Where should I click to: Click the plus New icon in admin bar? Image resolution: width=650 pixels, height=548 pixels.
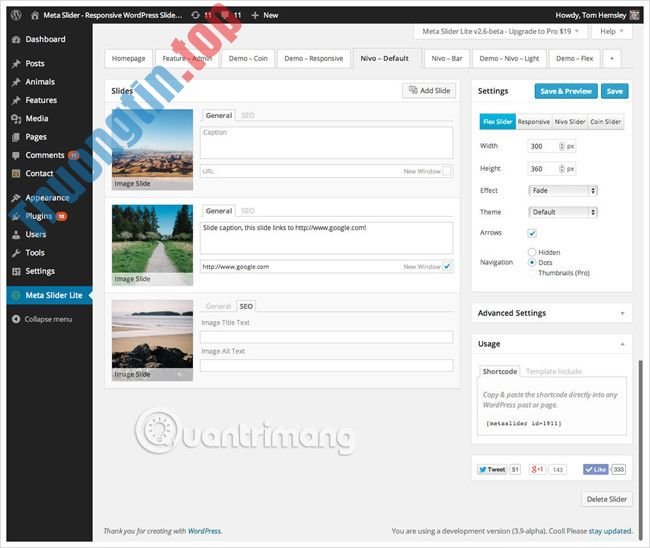tap(255, 15)
